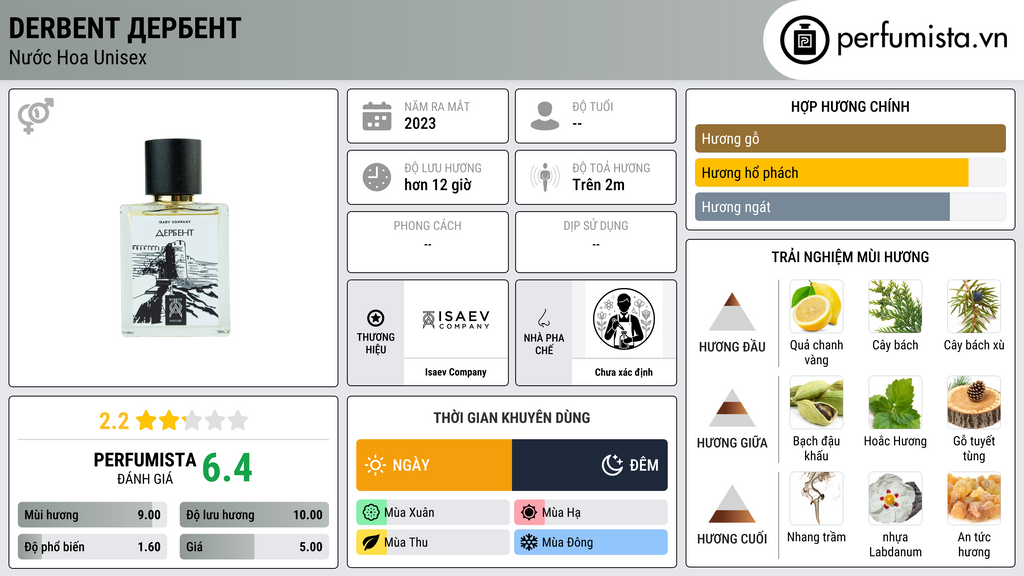Click the green 6.4 Perfumista score
The width and height of the screenshot is (1024, 576).
(227, 468)
